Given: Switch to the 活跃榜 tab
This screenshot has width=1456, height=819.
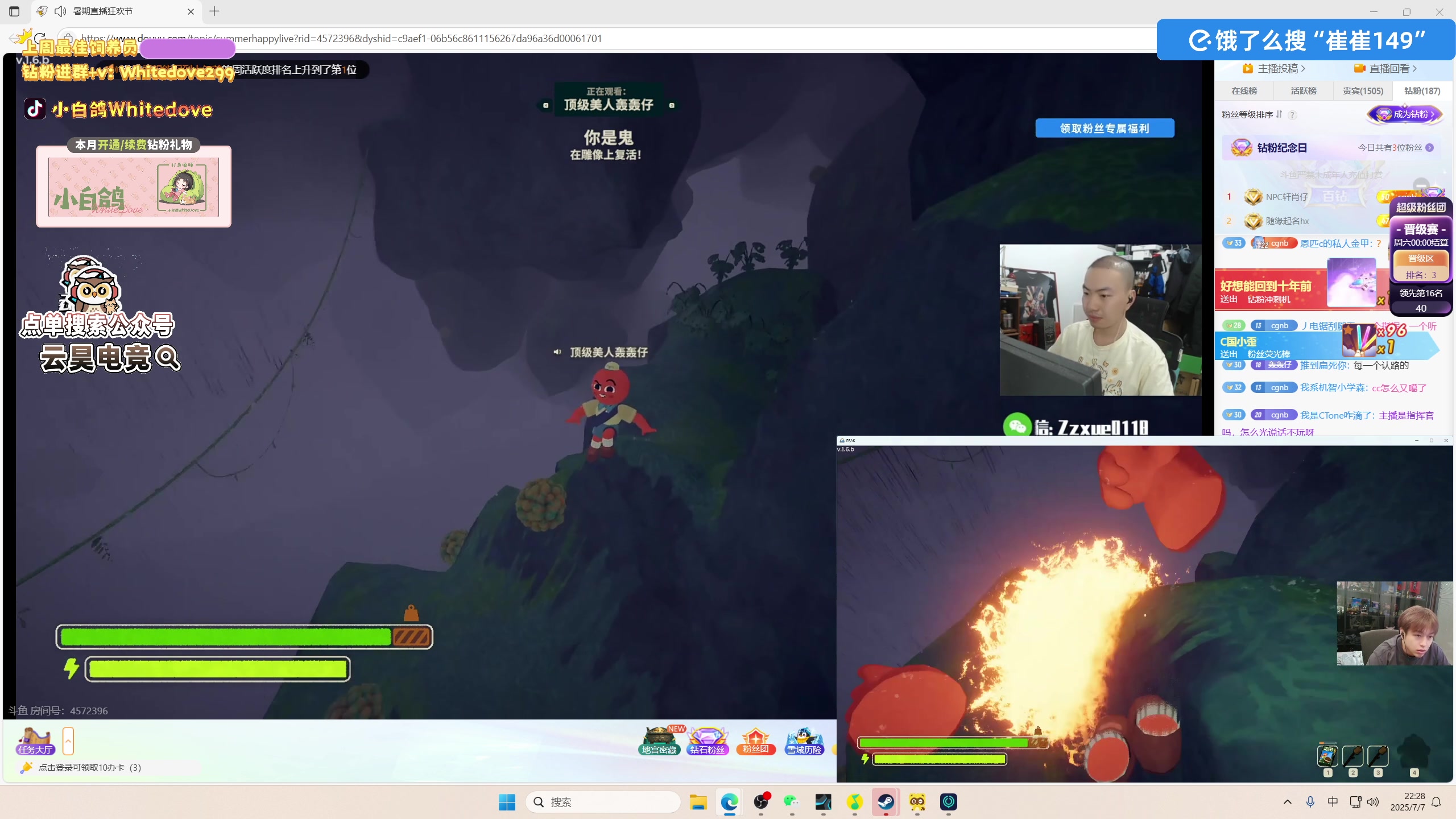Looking at the screenshot, I should (x=1304, y=90).
